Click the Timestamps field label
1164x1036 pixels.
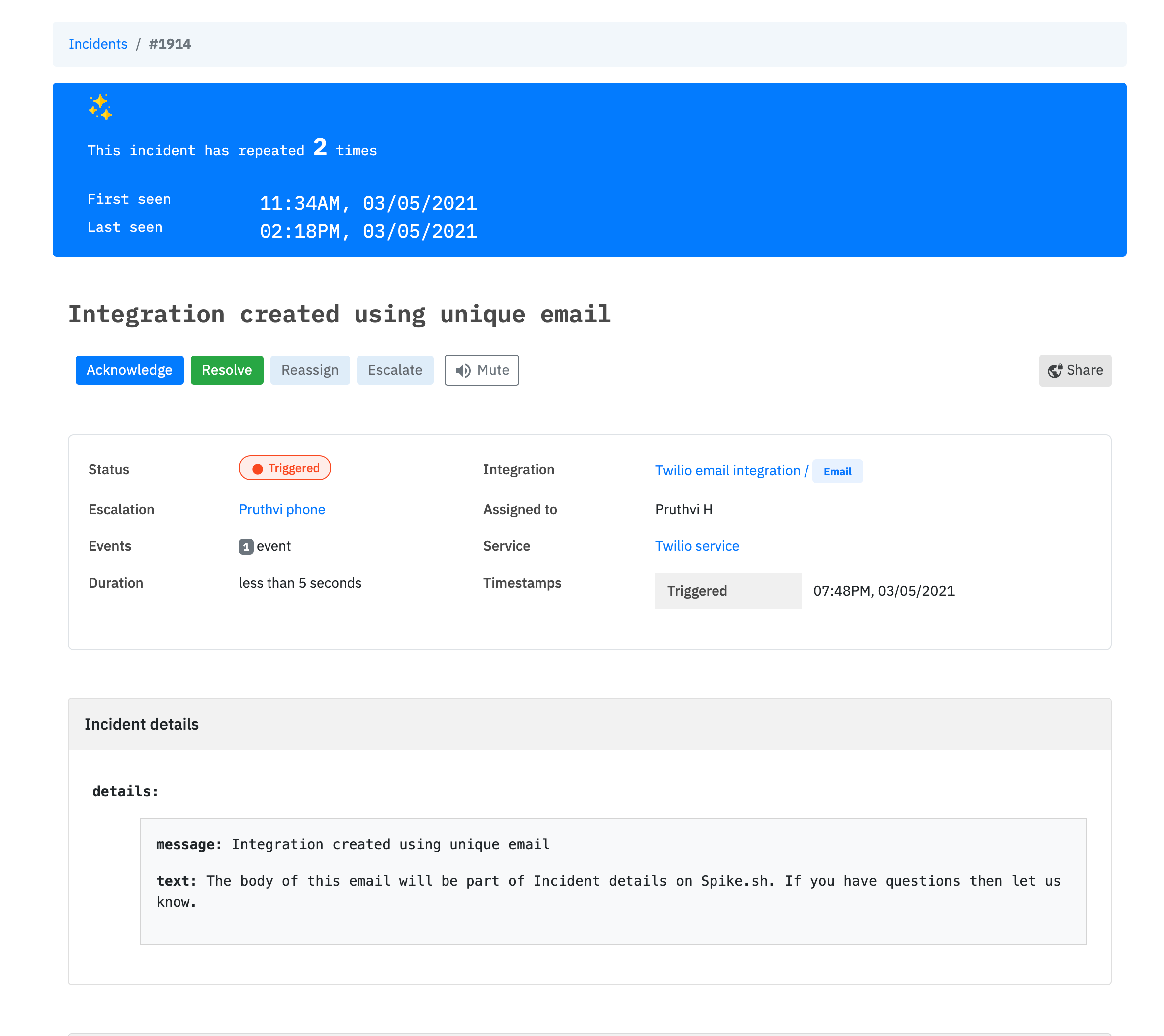tap(522, 583)
